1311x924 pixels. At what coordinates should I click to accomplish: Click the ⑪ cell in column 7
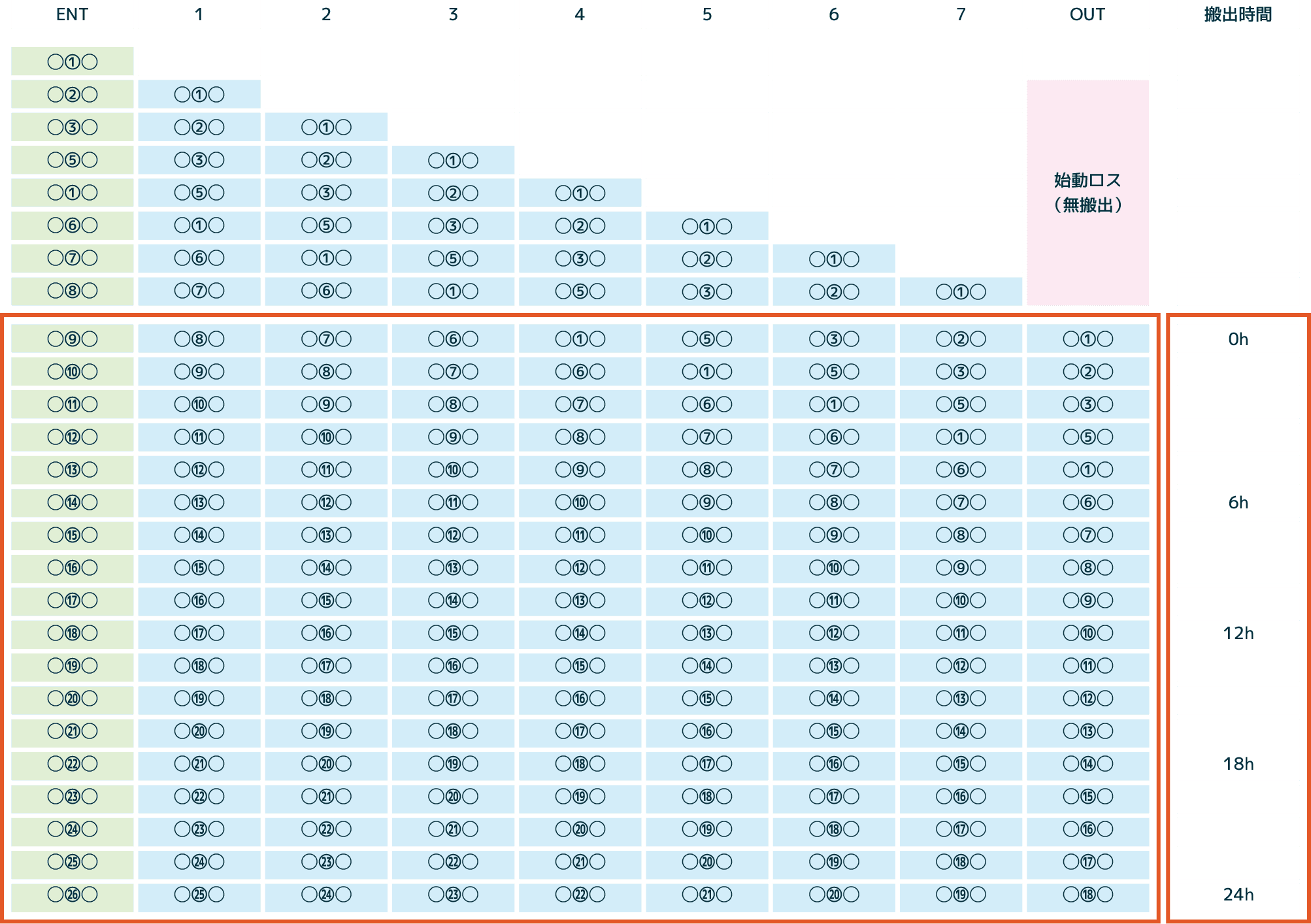click(x=961, y=633)
